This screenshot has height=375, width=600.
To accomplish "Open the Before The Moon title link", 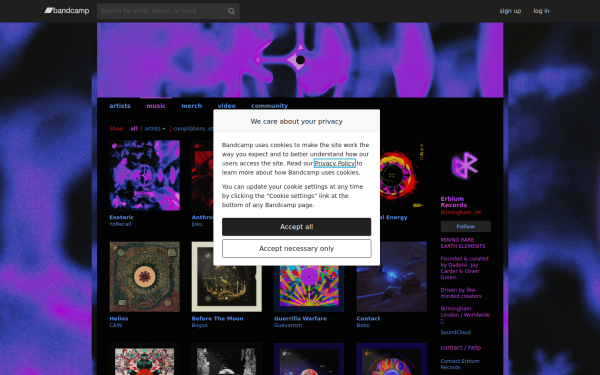I will pyautogui.click(x=217, y=318).
